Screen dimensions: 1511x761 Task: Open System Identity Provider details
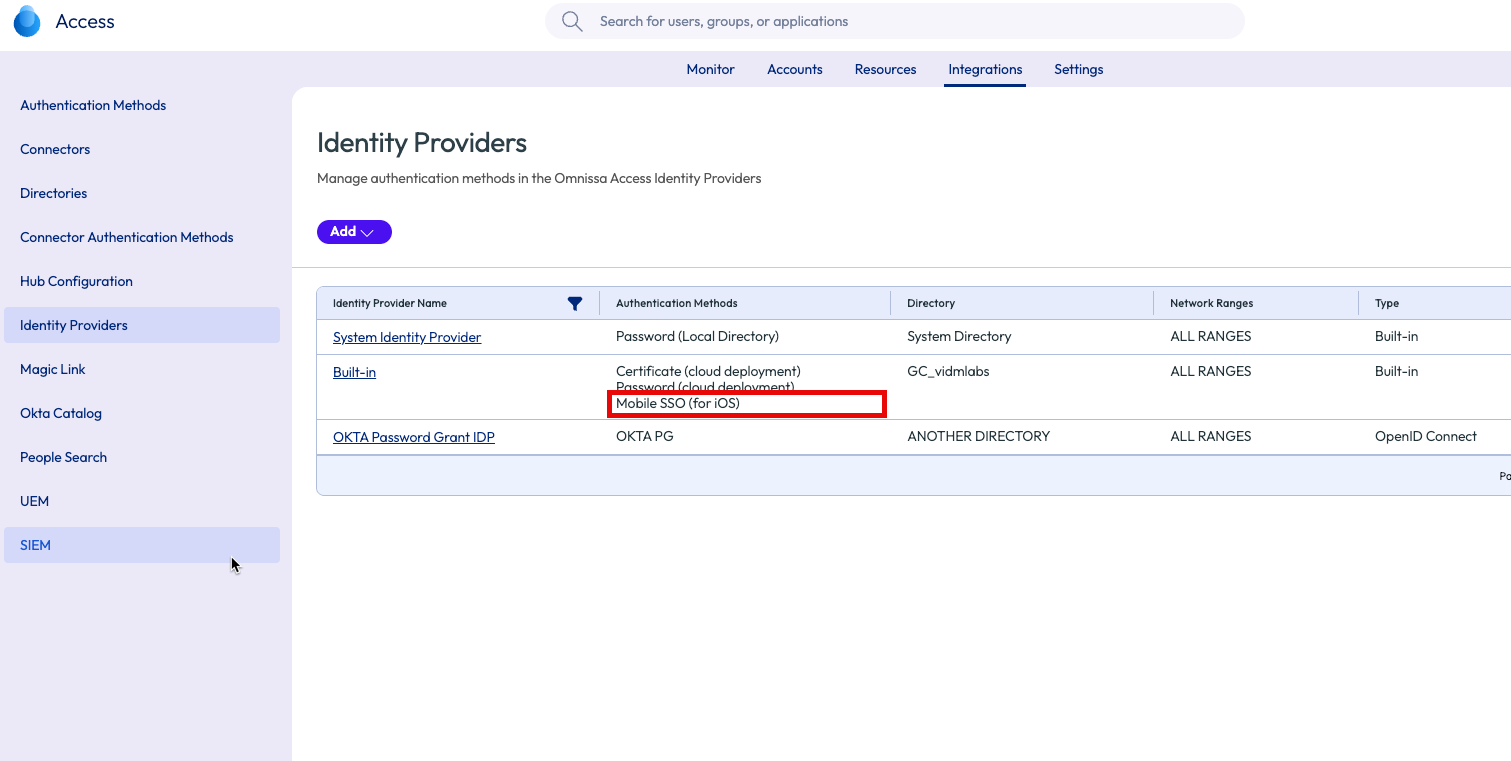(406, 336)
